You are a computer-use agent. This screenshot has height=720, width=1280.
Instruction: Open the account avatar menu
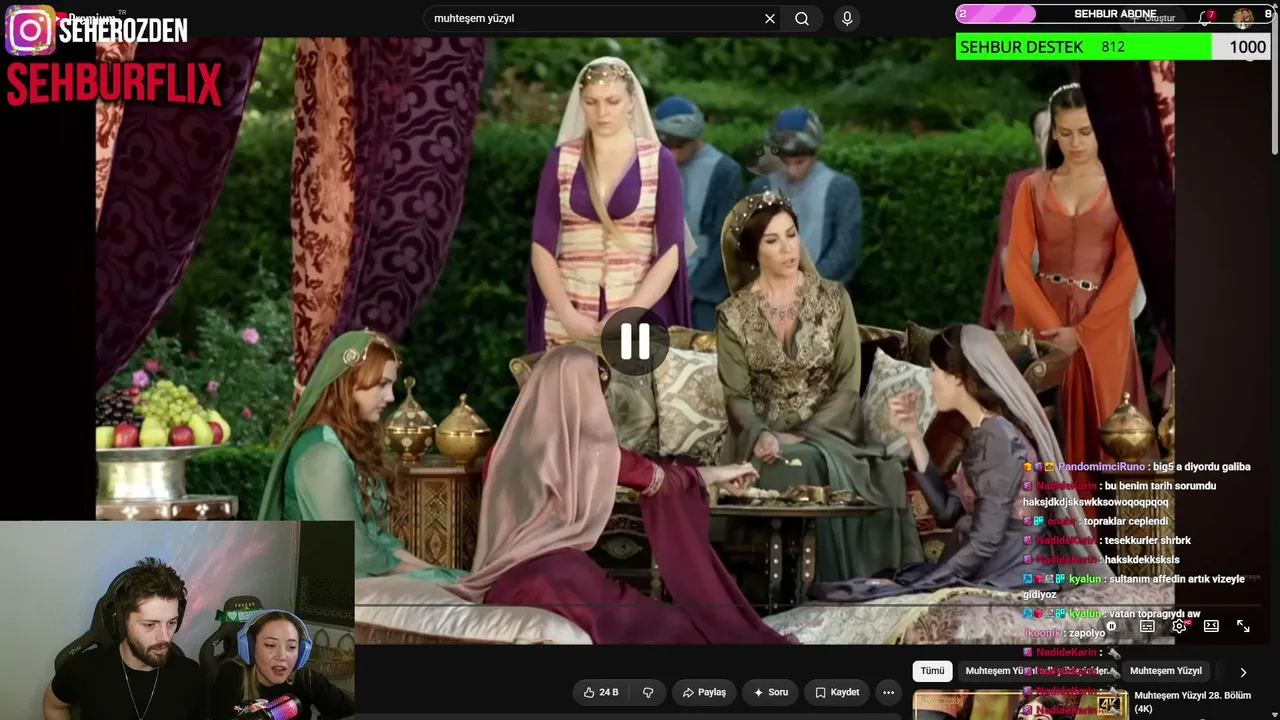coord(1243,18)
